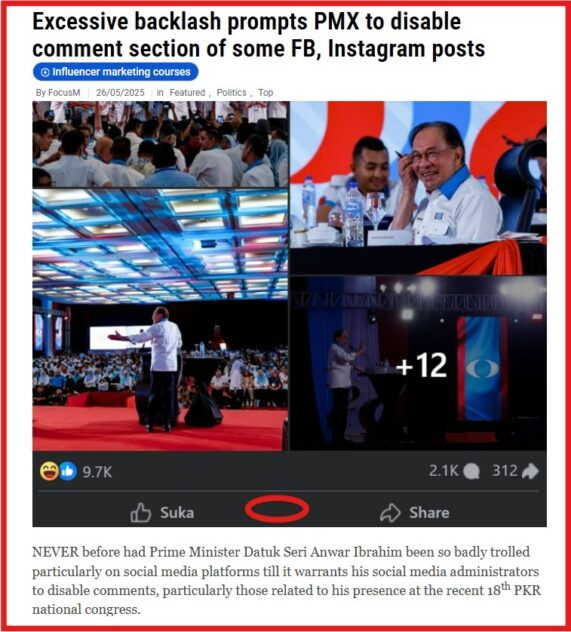Click the thumbs-up Suka icon
The image size is (571, 632).
141,513
